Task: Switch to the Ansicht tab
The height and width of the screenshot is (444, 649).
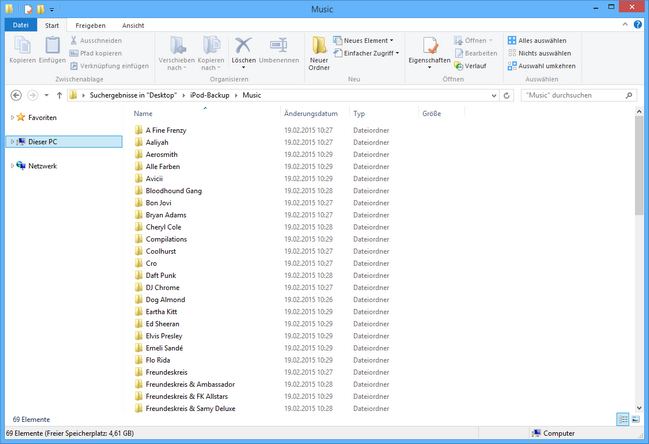Action: pos(132,24)
